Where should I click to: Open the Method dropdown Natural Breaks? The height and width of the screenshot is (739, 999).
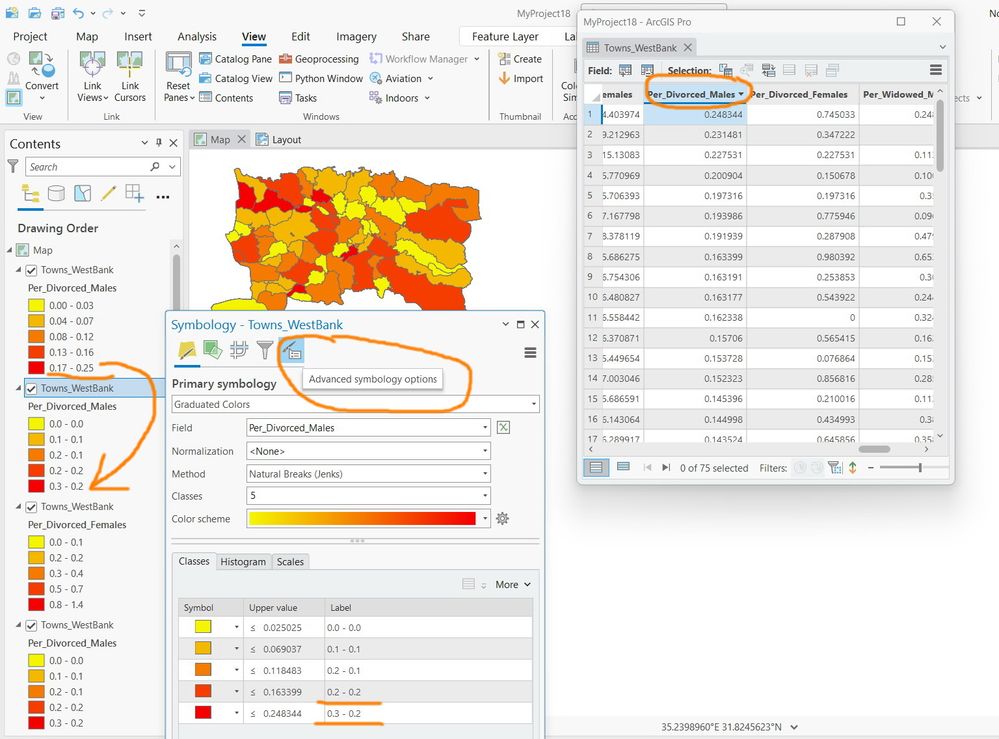coord(368,473)
